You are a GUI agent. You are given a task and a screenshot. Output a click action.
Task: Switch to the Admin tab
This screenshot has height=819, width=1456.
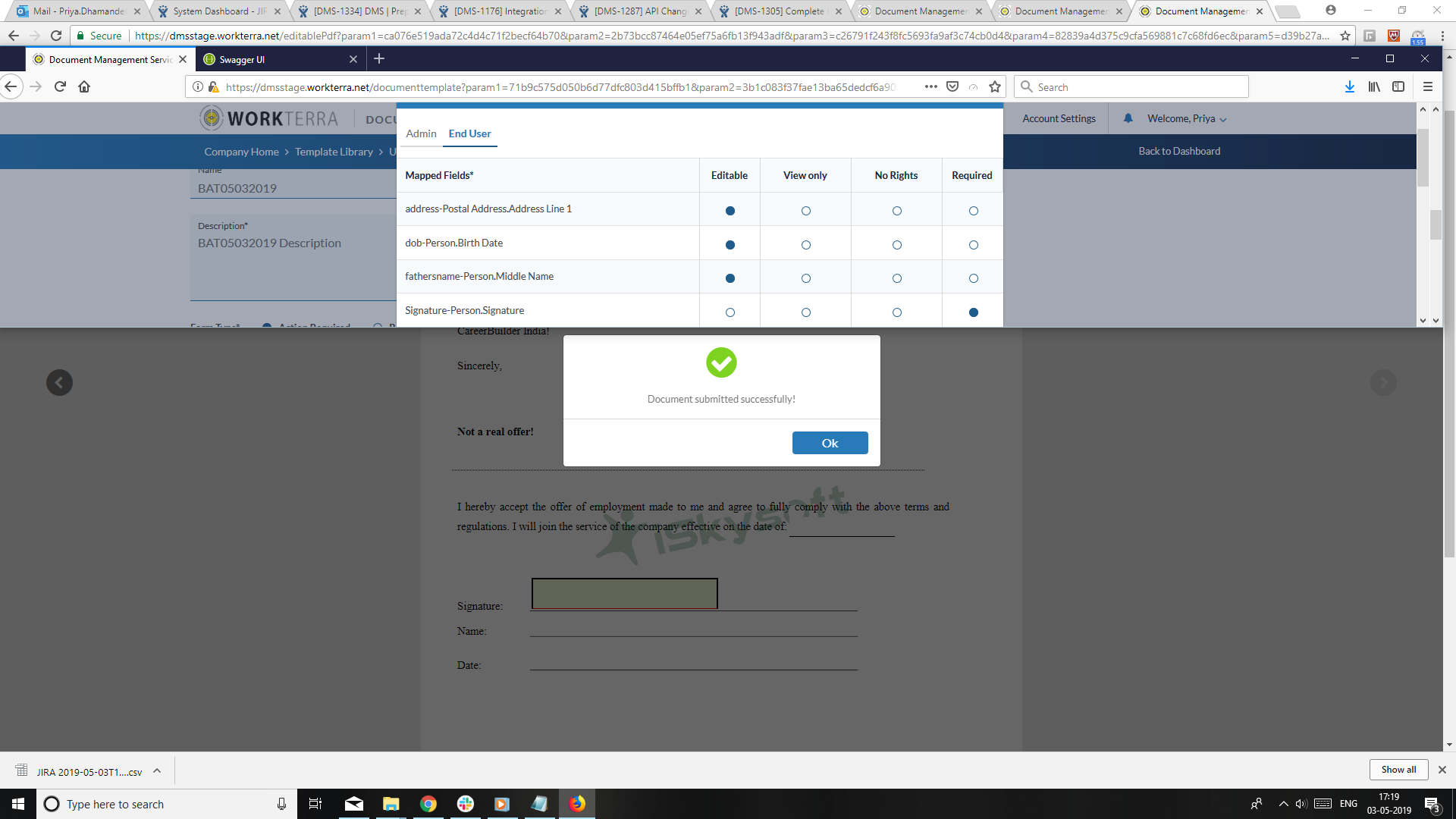(421, 133)
